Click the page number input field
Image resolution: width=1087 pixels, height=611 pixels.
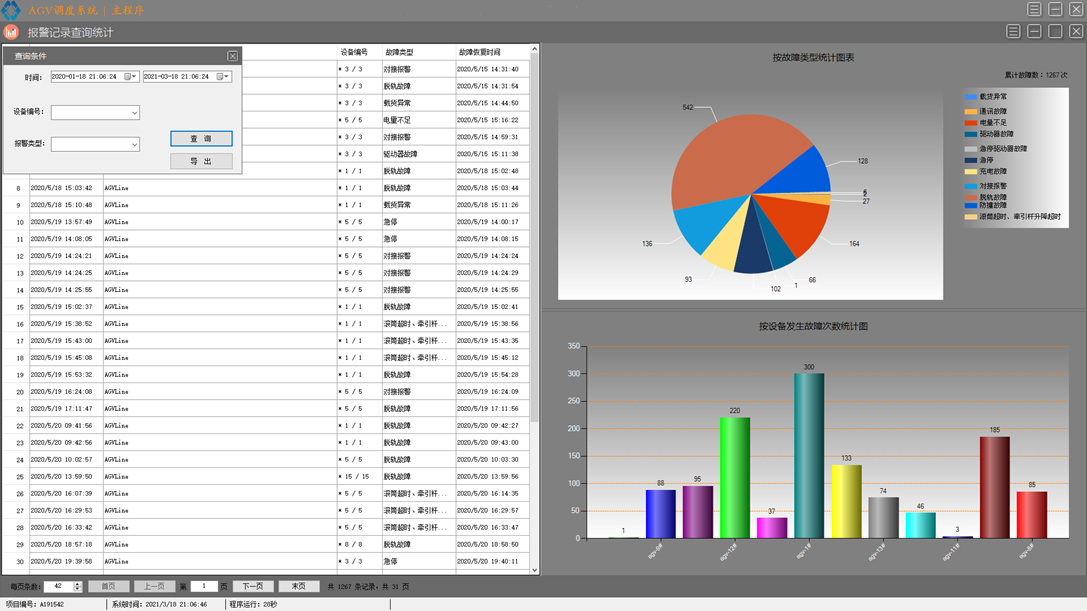coord(203,587)
